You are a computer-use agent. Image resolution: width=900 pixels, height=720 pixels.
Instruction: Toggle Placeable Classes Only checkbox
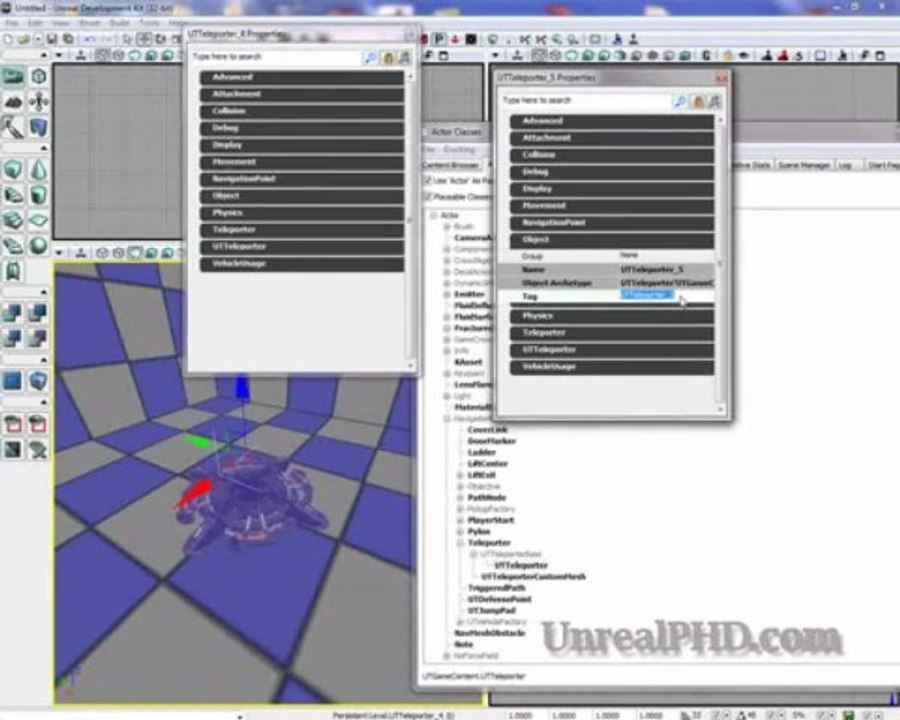coord(428,197)
